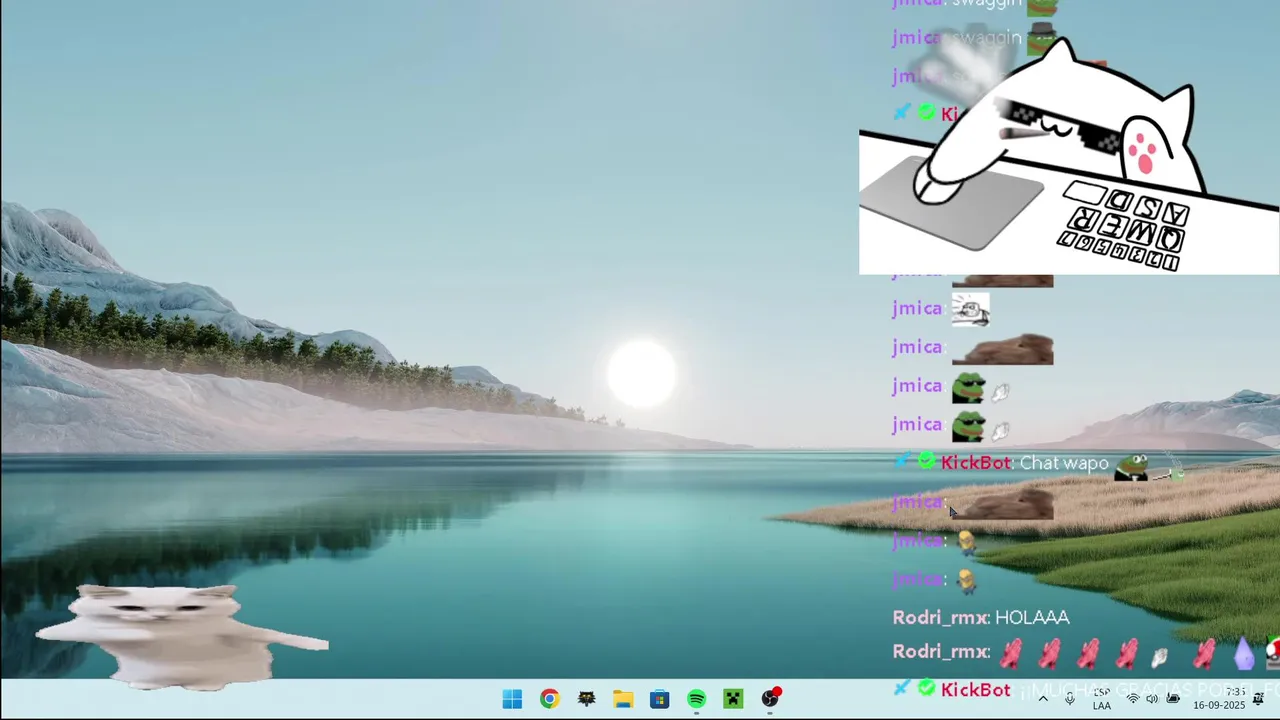The height and width of the screenshot is (720, 1280).
Task: Launch Google Chrome from the taskbar
Action: tap(549, 699)
